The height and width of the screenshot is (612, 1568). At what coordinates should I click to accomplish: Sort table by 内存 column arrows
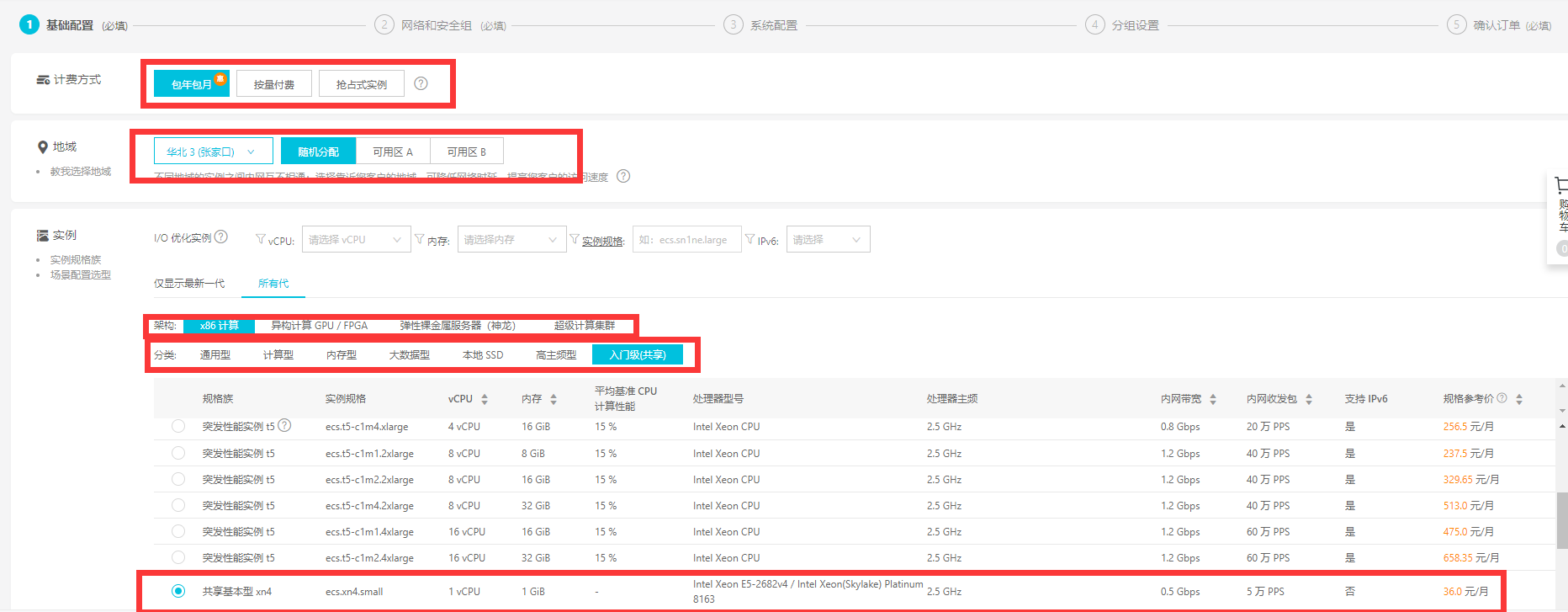(x=554, y=399)
